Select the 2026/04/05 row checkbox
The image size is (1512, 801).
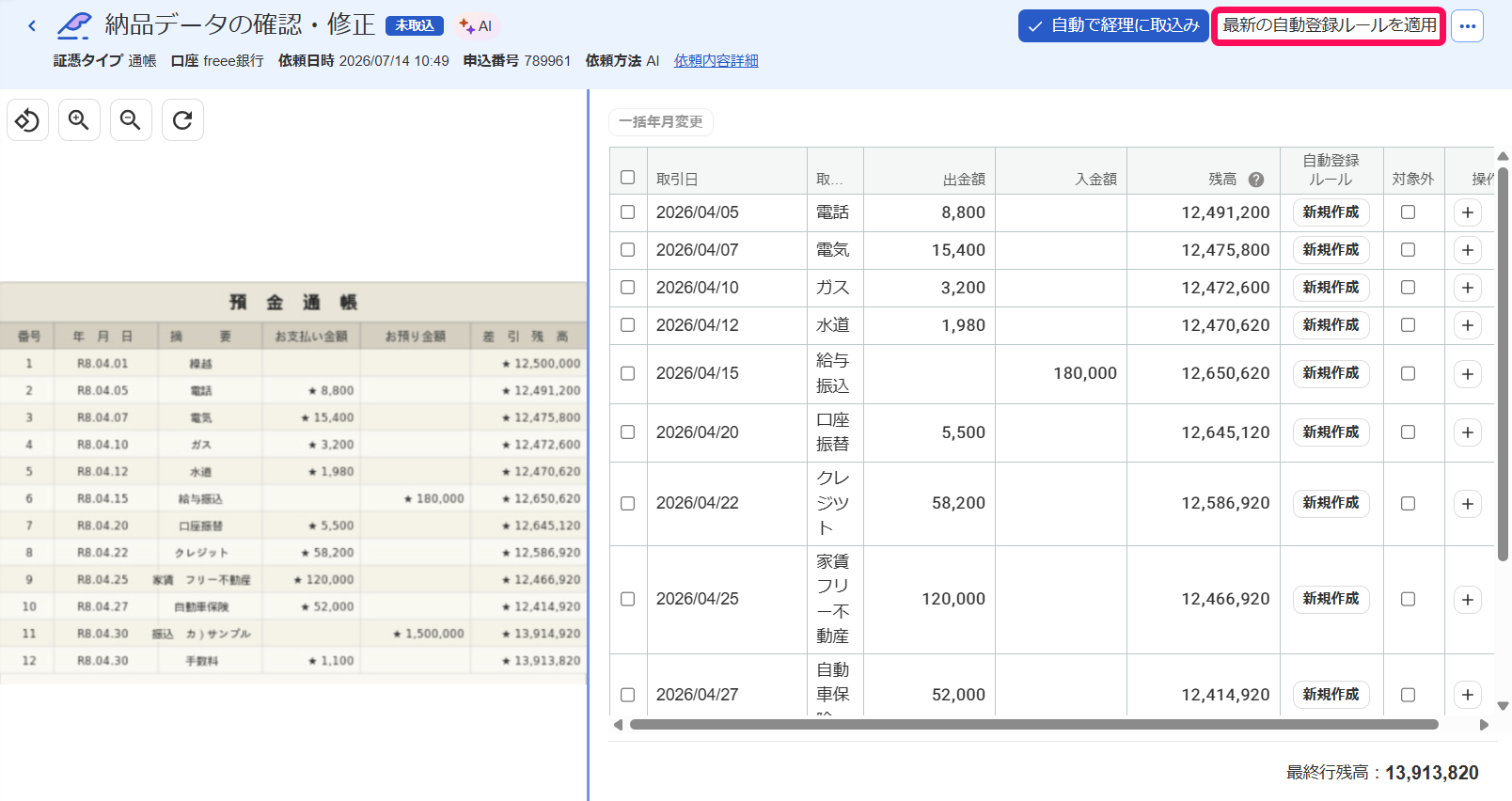click(628, 212)
